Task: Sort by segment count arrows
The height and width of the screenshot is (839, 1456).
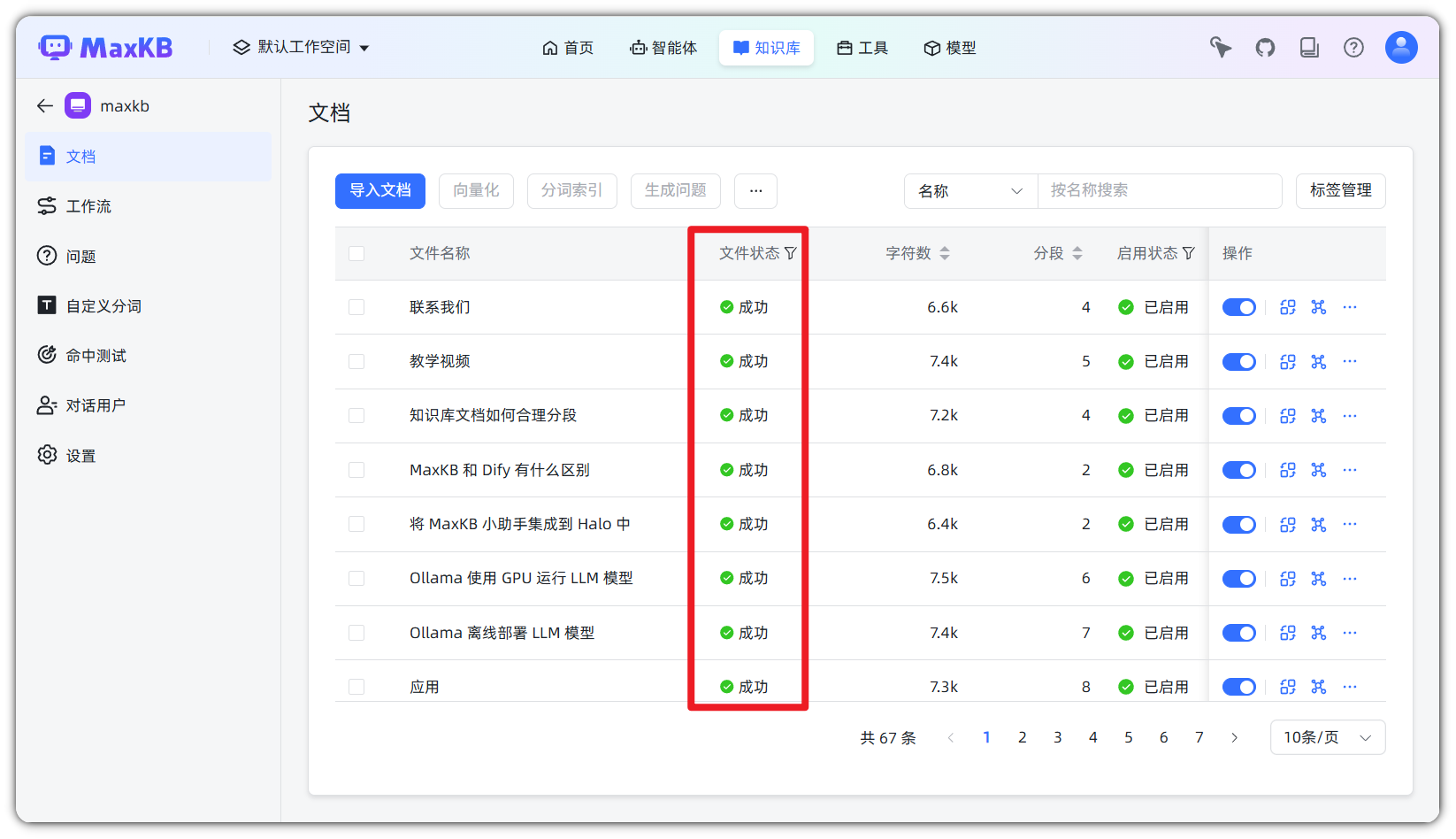Action: coord(1077,254)
